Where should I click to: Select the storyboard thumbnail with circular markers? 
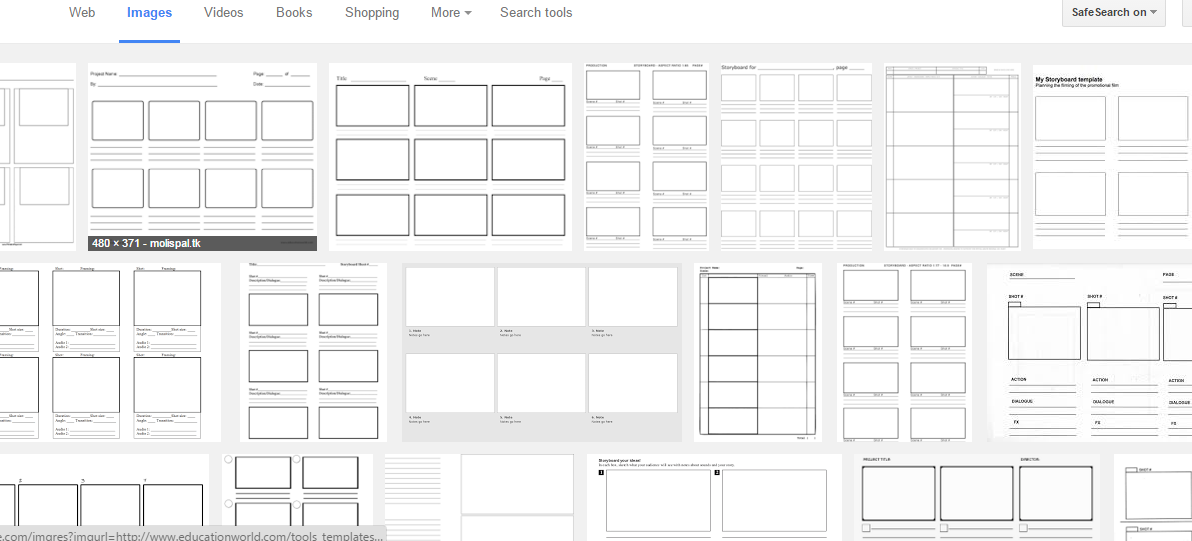pos(297,497)
